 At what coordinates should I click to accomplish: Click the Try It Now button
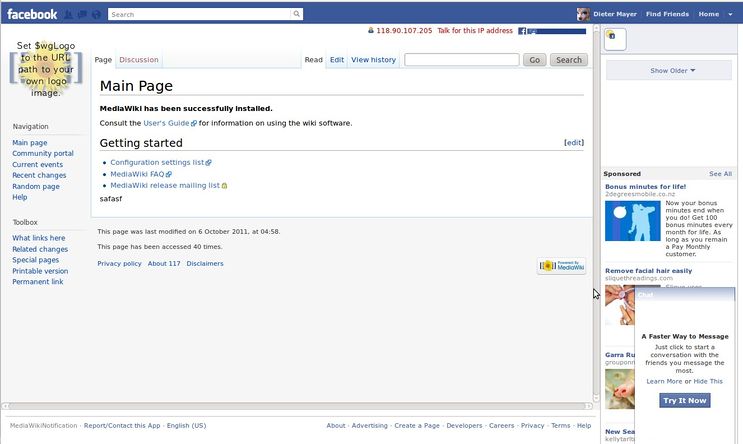click(685, 400)
